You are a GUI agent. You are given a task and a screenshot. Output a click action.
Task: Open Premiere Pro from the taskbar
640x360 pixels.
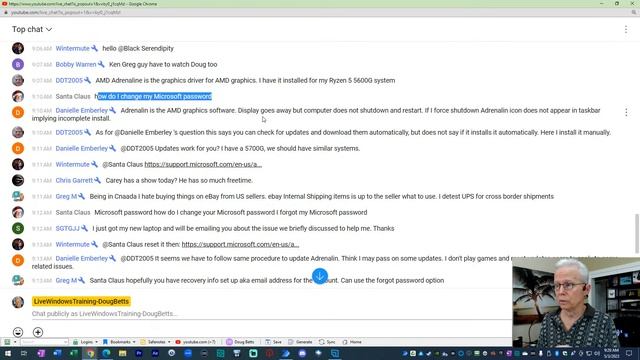click(x=139, y=353)
